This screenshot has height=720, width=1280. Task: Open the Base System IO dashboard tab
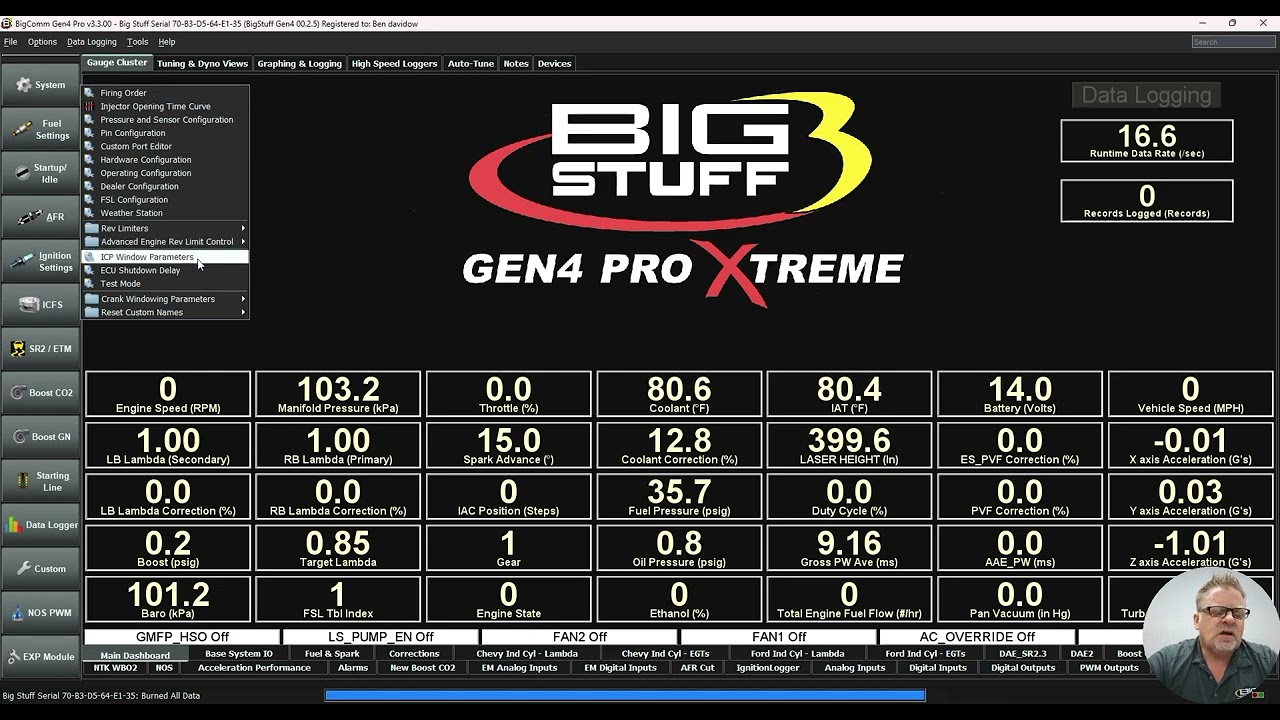[239, 654]
